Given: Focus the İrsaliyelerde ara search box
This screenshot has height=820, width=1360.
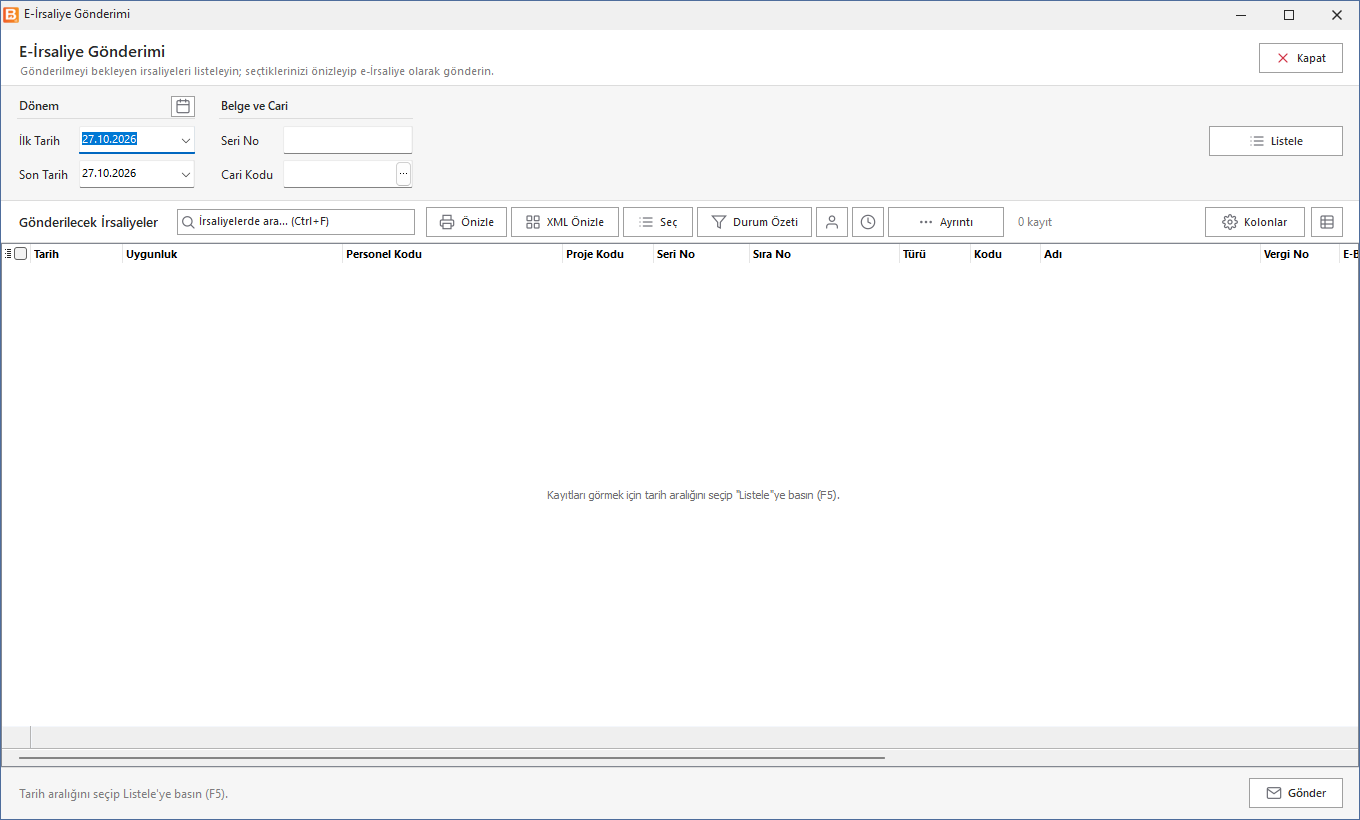Looking at the screenshot, I should click(x=296, y=222).
